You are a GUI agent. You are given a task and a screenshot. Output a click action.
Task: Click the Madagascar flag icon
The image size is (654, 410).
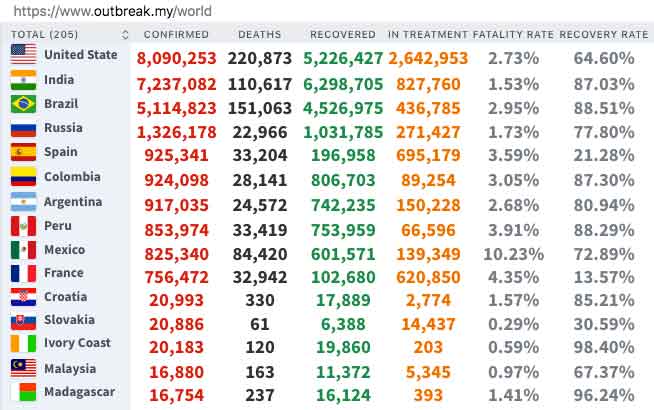[x=24, y=393]
